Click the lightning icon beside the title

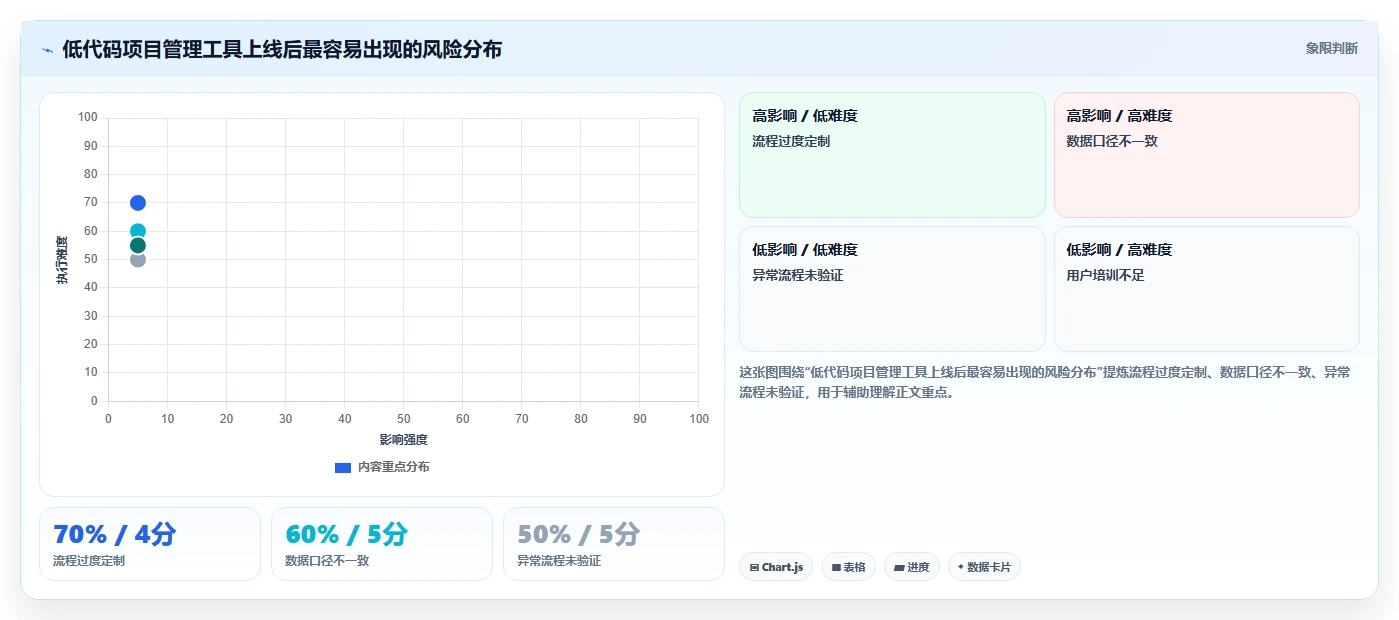coord(47,50)
